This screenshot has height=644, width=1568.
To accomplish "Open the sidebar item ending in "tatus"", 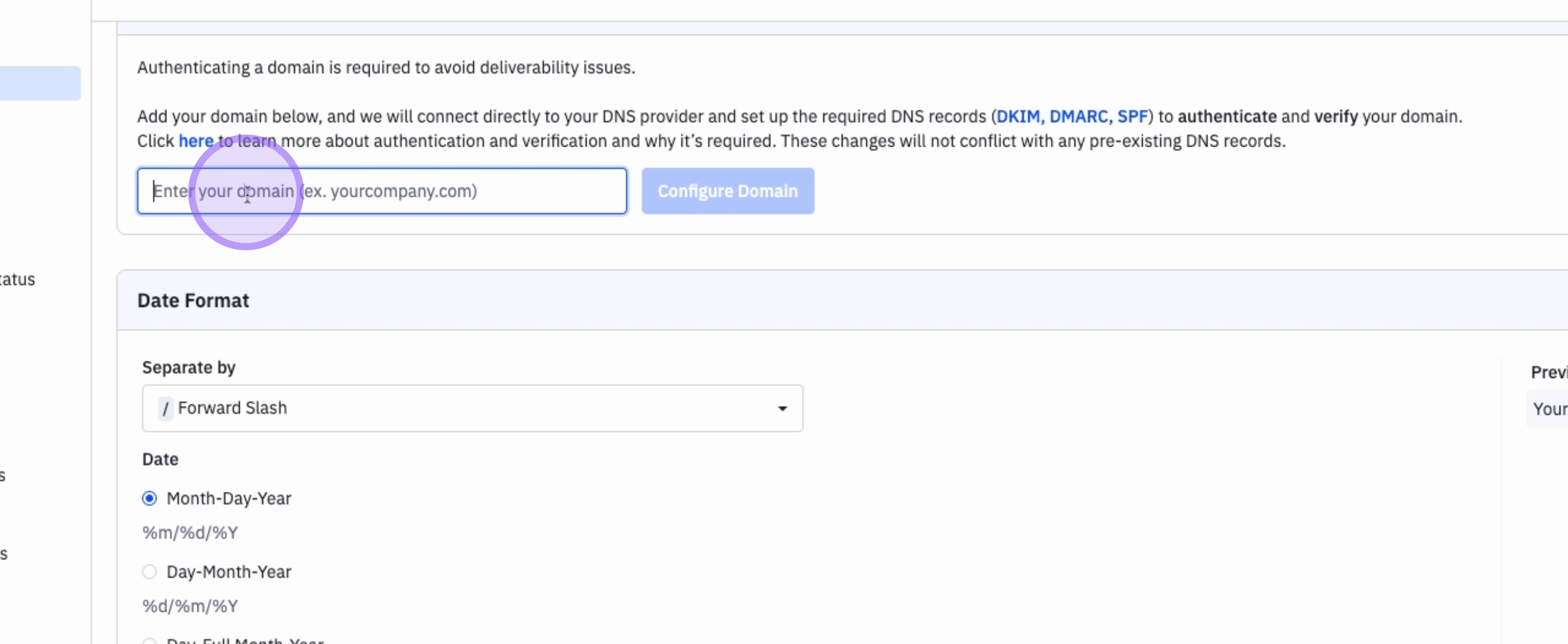I will pos(17,279).
